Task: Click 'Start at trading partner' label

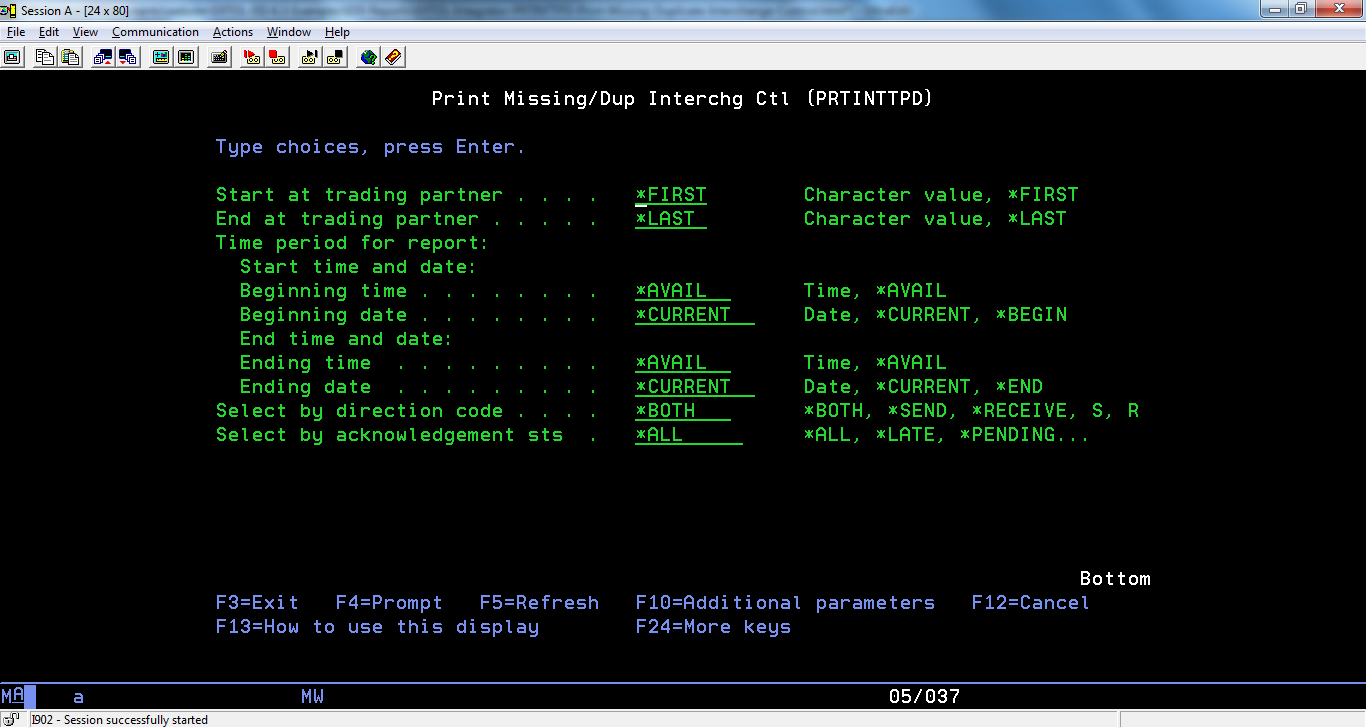Action: point(359,195)
